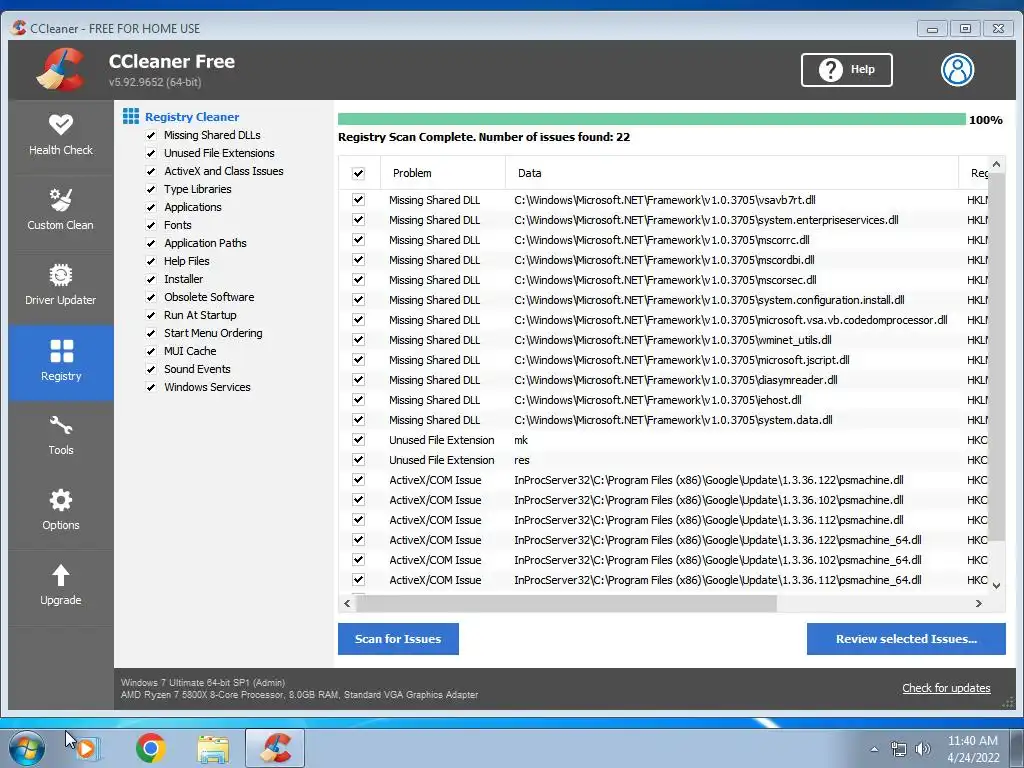Open the Options gear section
1024x768 pixels.
pos(61,512)
